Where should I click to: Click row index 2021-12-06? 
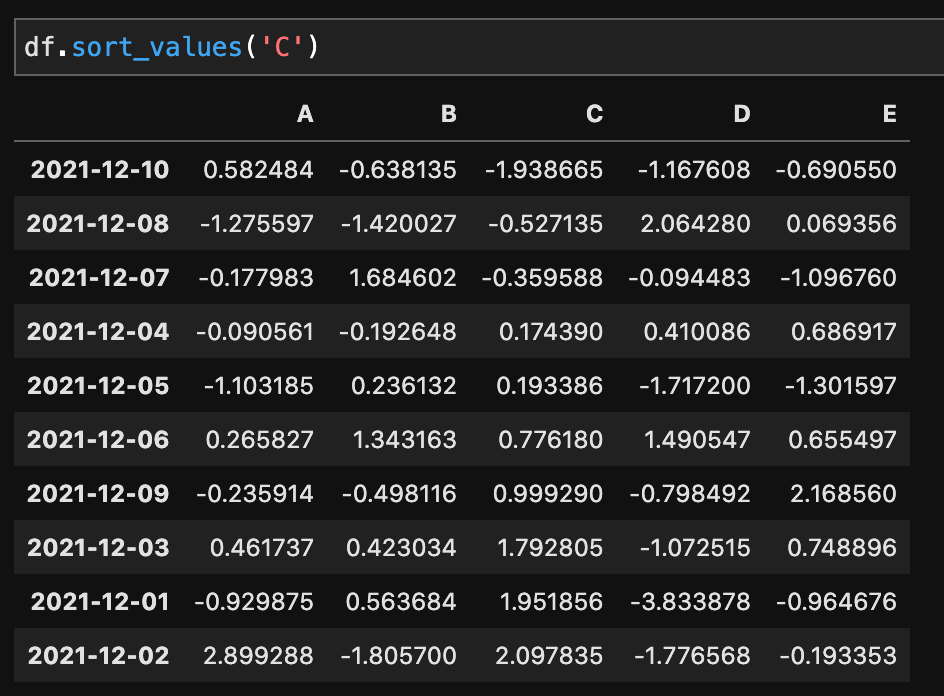pos(98,440)
